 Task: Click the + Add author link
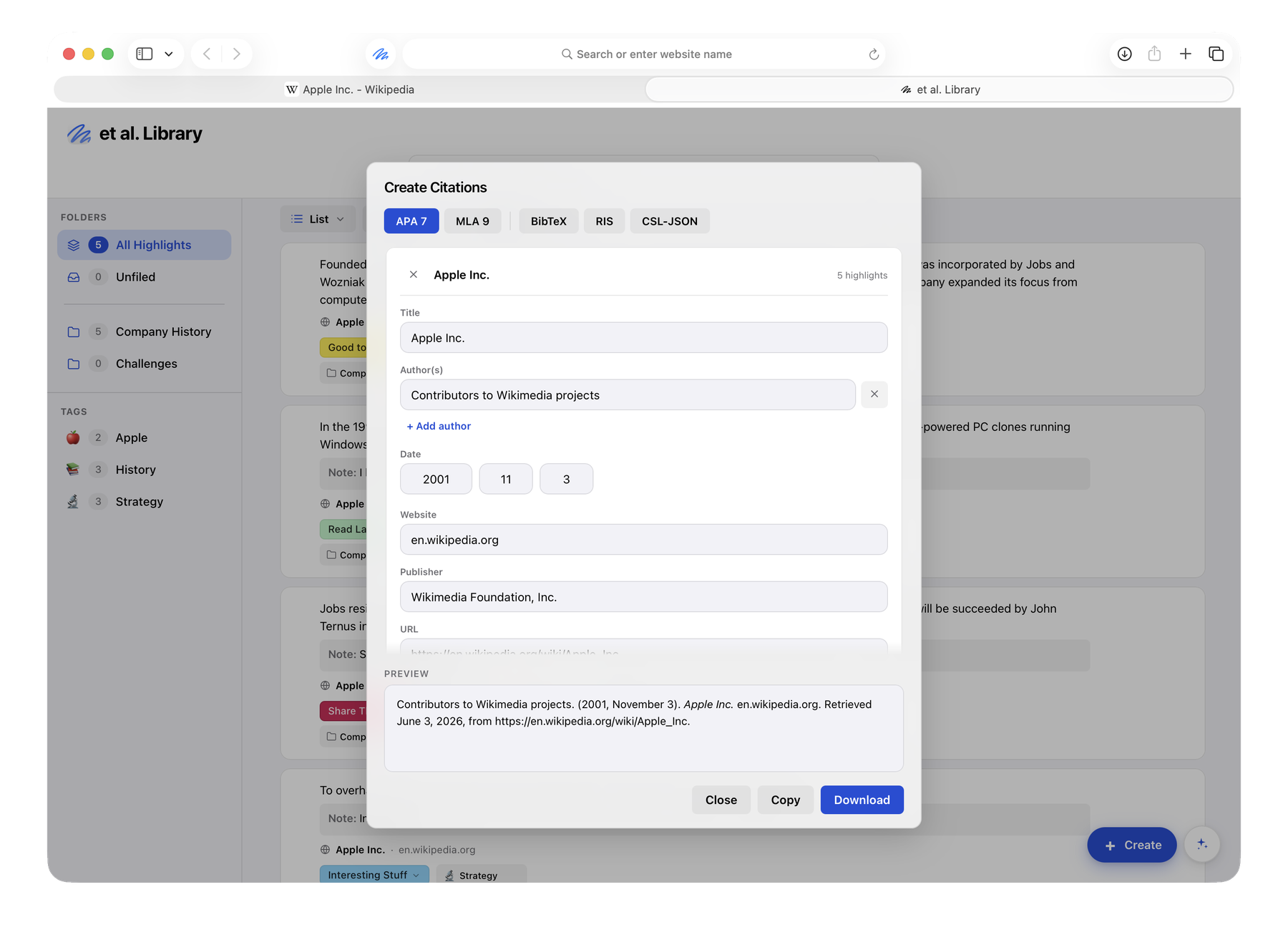point(439,426)
